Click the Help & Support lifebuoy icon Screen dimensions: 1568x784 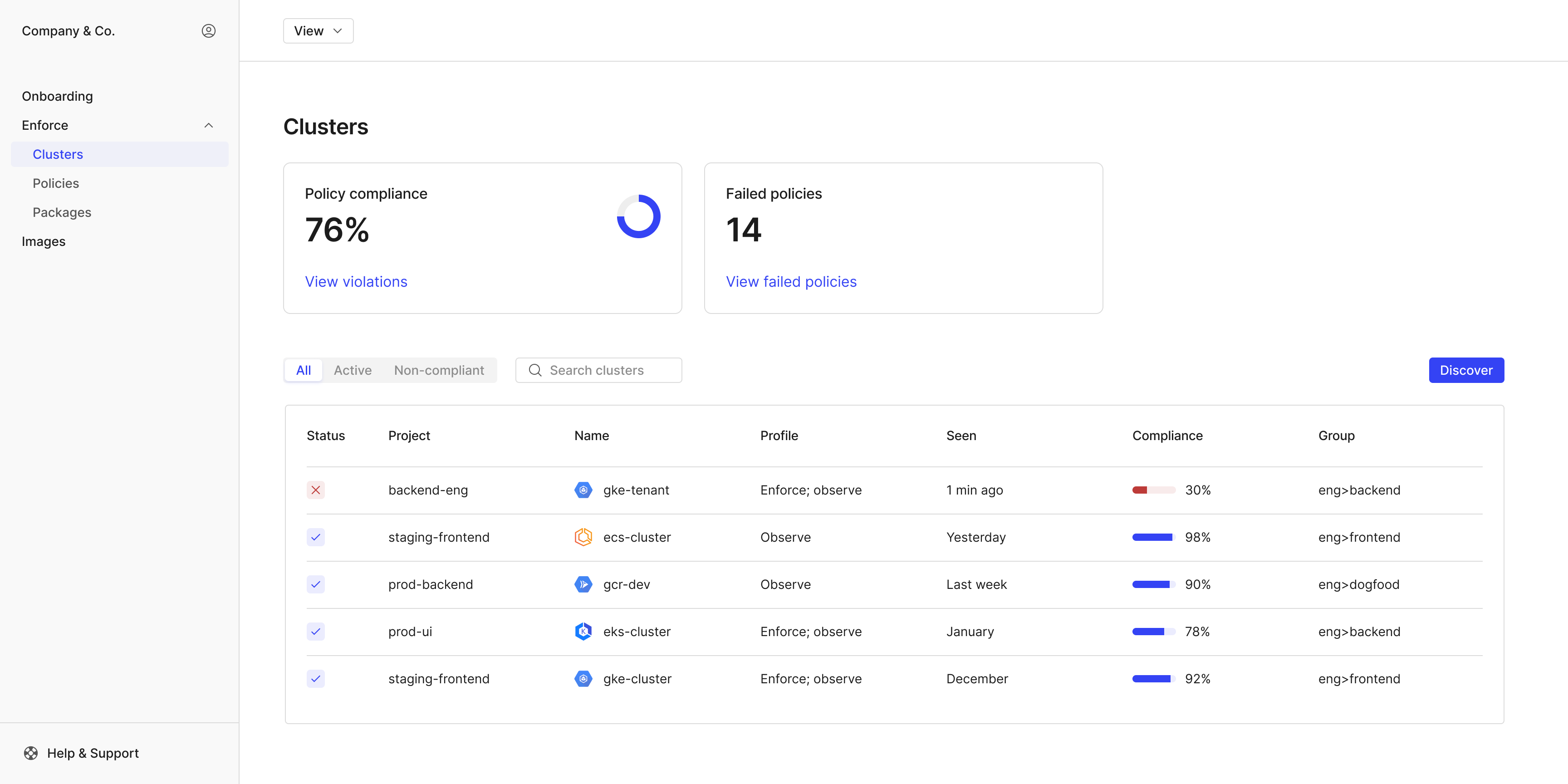click(31, 753)
